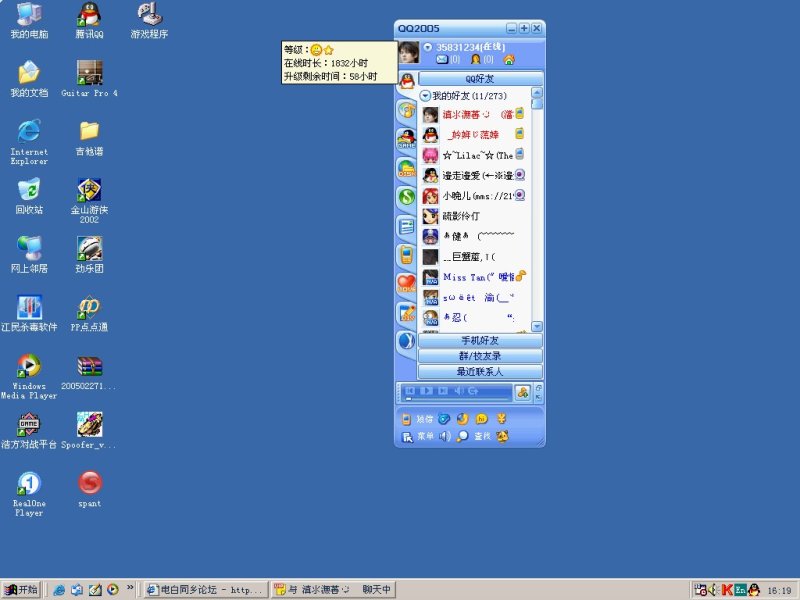Click the yellow 'hi' chat bubble icon
This screenshot has height=600, width=800.
[x=481, y=419]
